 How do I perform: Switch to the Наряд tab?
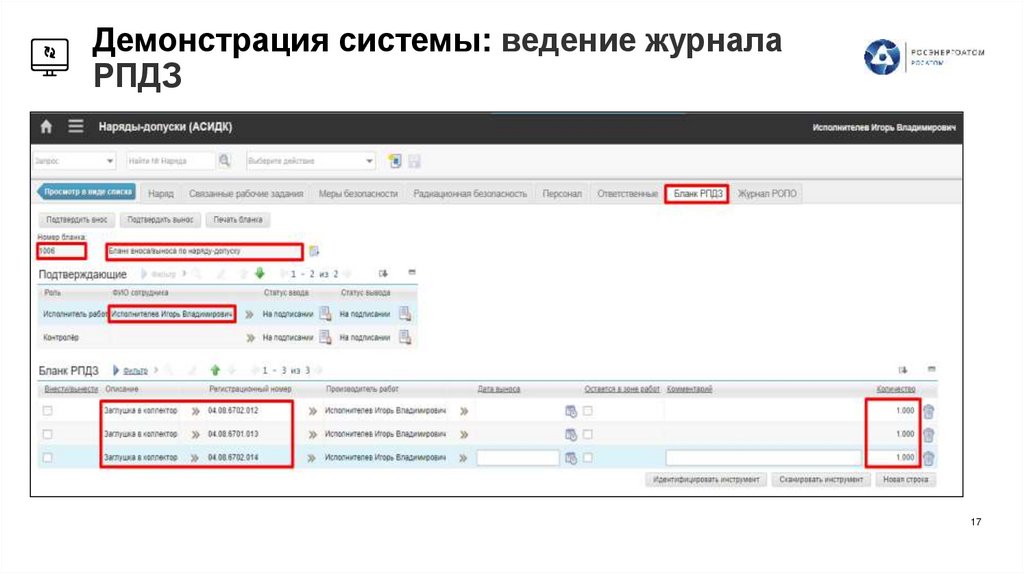pyautogui.click(x=161, y=193)
